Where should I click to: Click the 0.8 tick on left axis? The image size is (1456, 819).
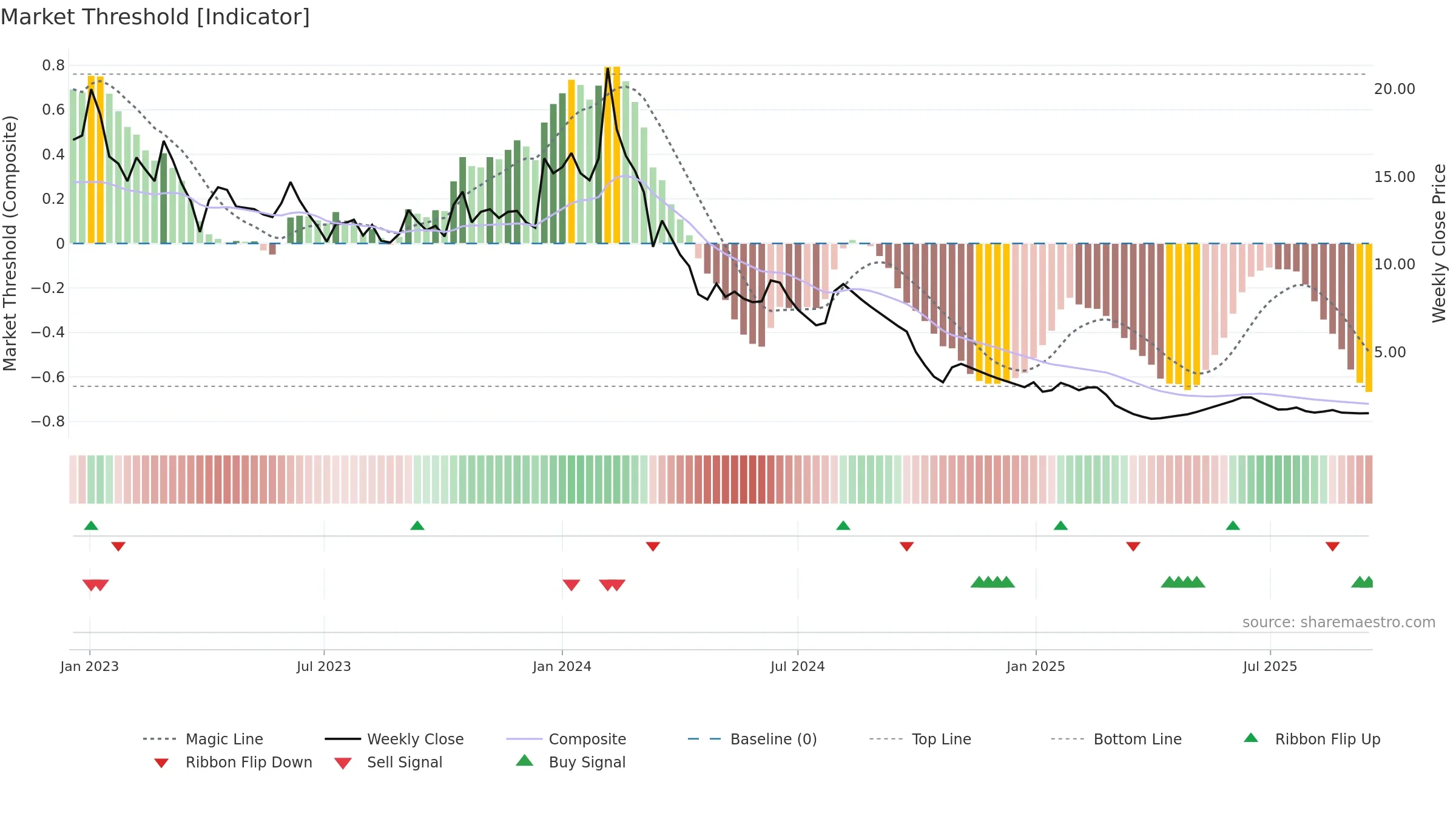click(53, 66)
